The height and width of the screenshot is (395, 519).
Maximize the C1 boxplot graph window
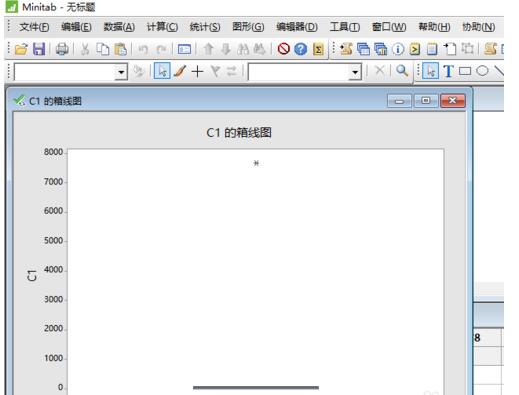click(426, 100)
